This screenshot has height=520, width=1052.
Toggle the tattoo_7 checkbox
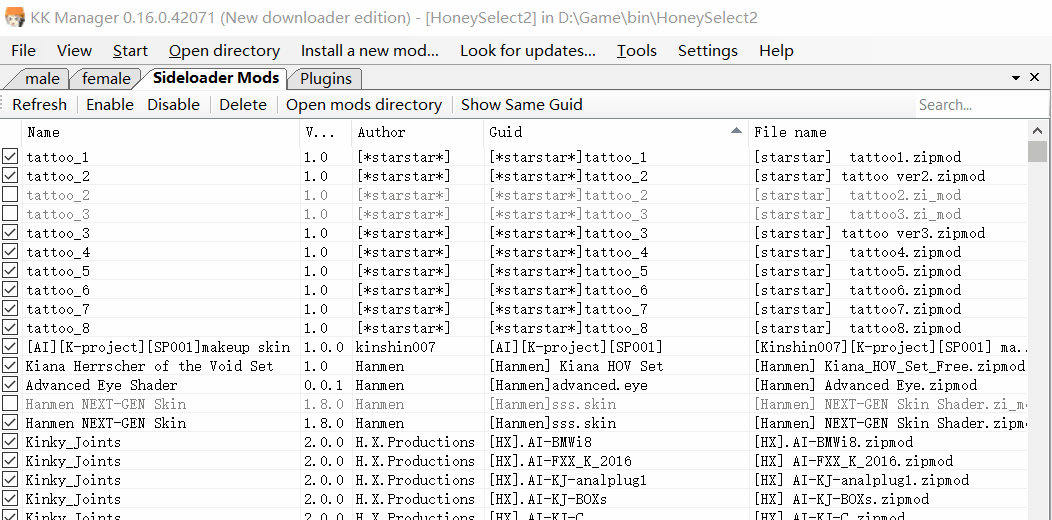coord(10,309)
